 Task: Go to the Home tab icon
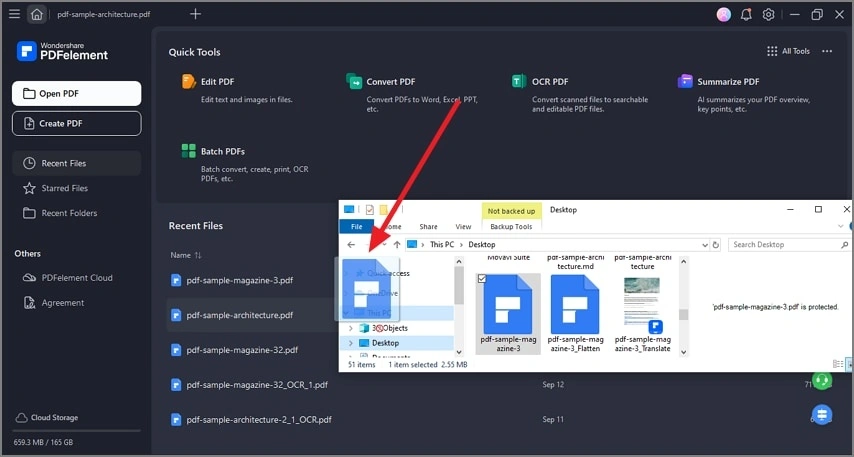[x=36, y=14]
